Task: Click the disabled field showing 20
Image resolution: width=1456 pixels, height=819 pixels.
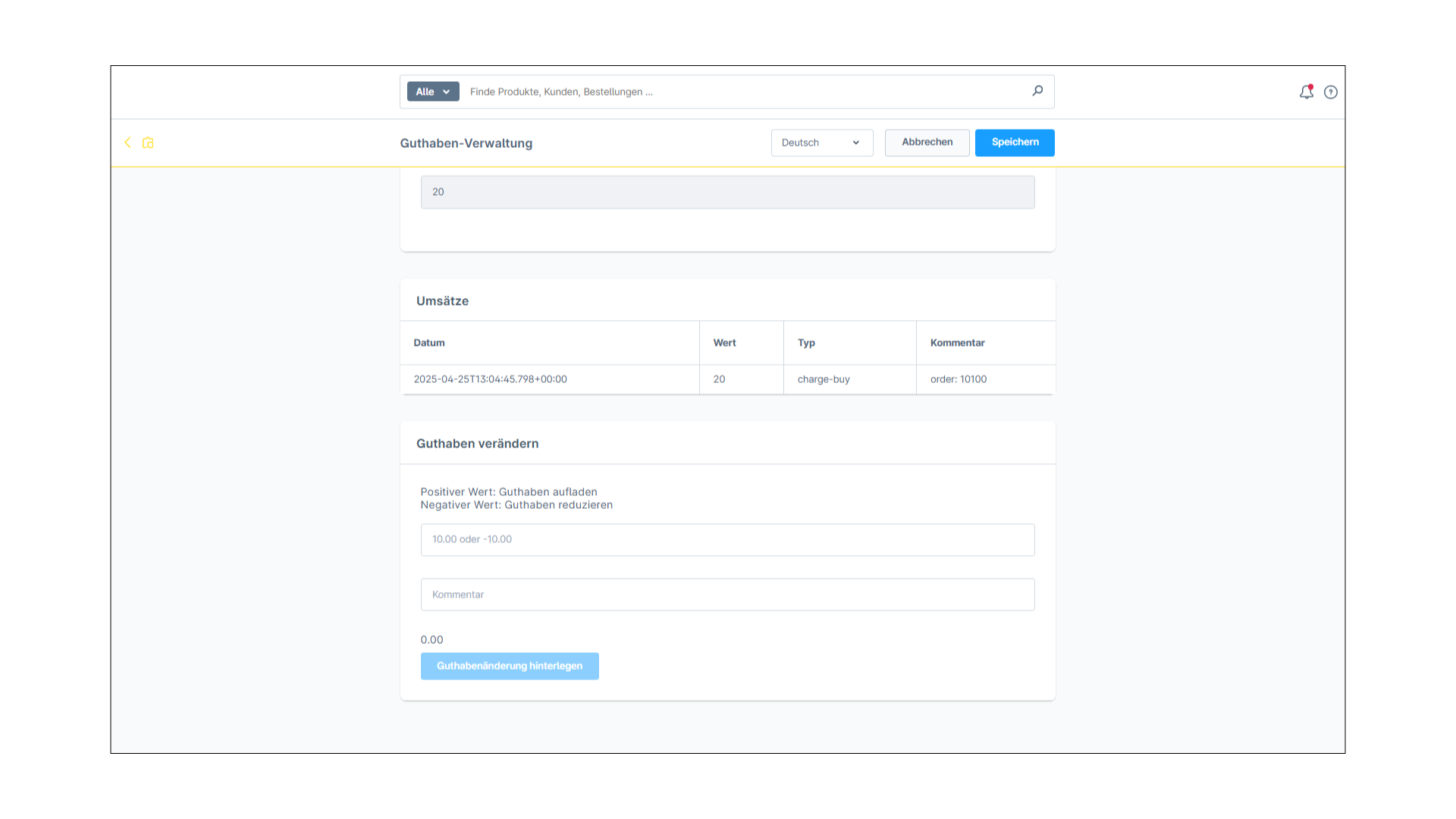Action: [727, 192]
